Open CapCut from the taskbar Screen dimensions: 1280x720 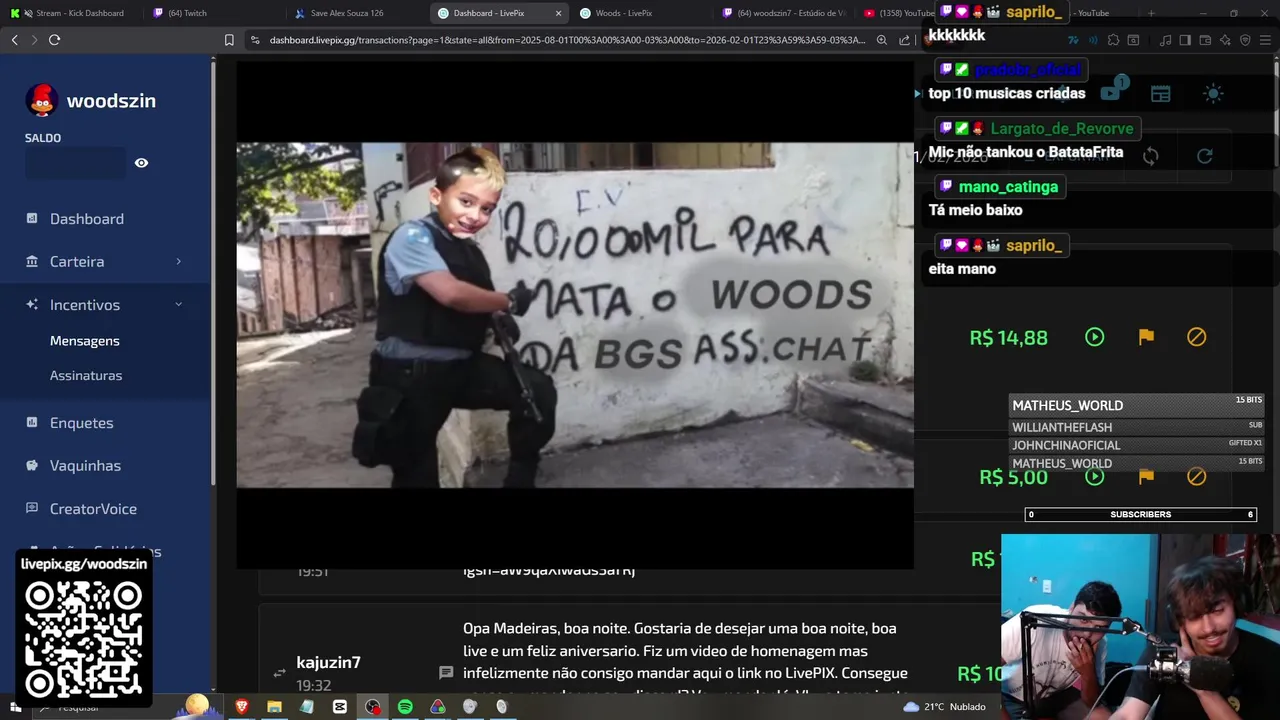click(340, 707)
